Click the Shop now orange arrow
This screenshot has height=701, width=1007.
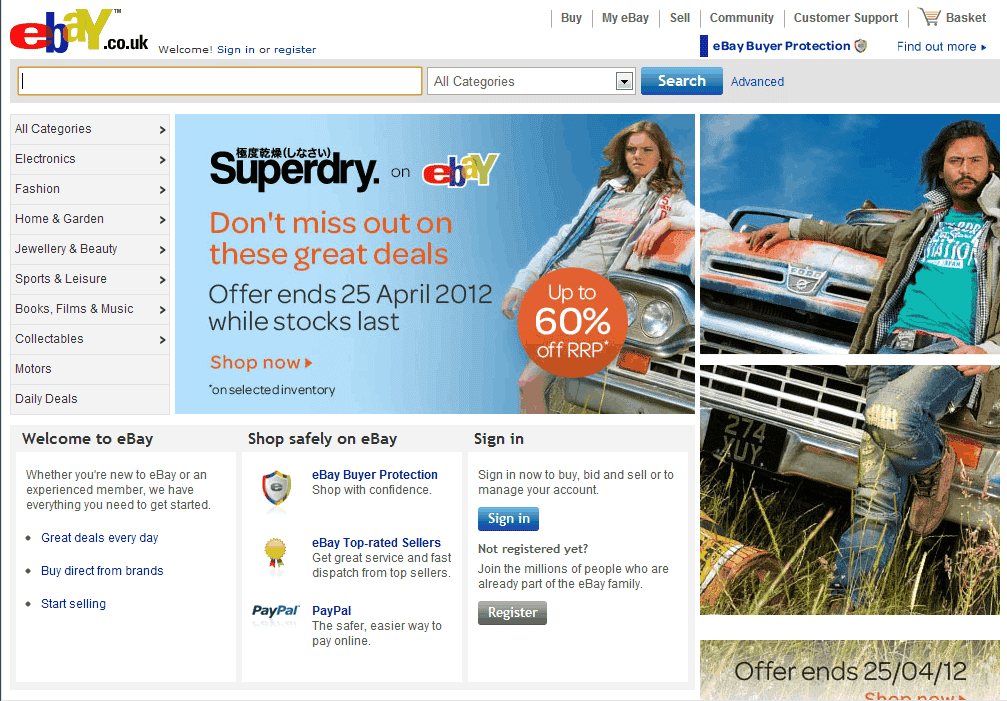309,363
